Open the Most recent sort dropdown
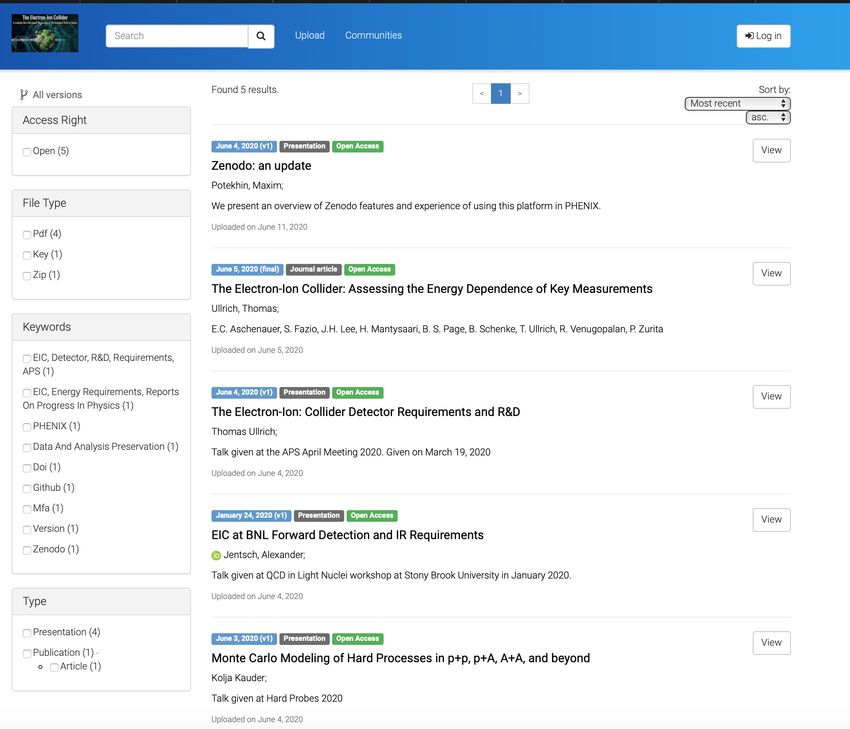The height and width of the screenshot is (729, 850). (x=737, y=104)
